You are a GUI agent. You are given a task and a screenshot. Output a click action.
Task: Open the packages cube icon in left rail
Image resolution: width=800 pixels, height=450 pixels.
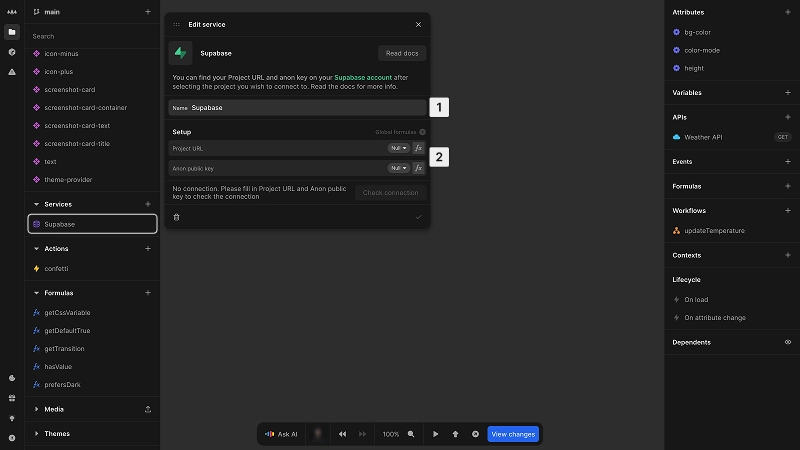coord(12,52)
